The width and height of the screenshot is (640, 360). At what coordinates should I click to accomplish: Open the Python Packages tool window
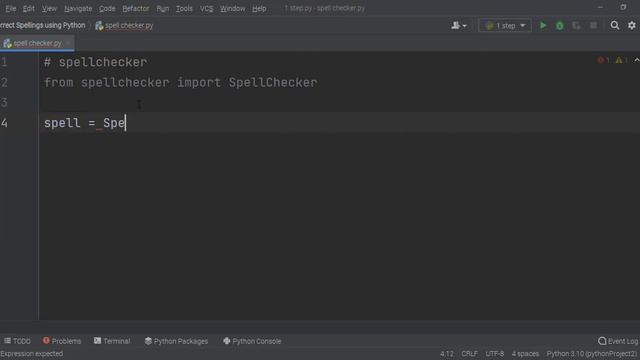pos(176,341)
